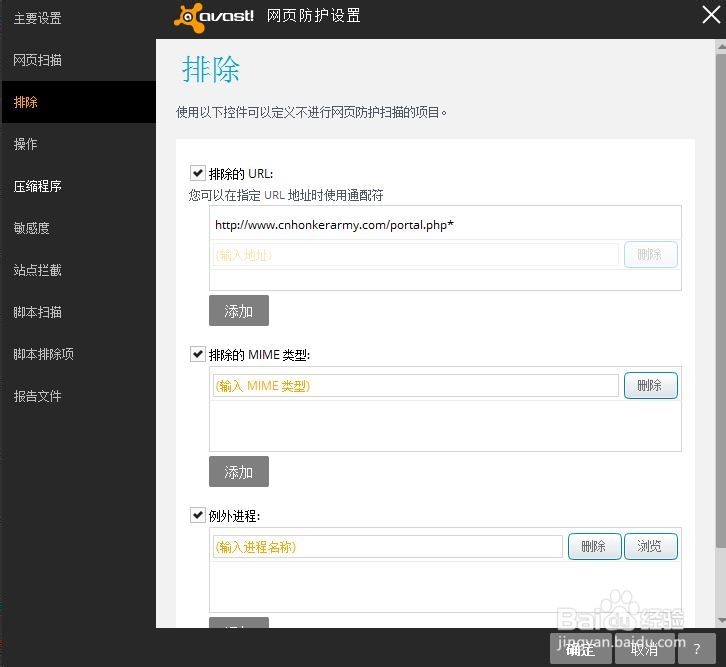Click 添加 button under excluded URLs
The image size is (726, 667).
[x=238, y=311]
